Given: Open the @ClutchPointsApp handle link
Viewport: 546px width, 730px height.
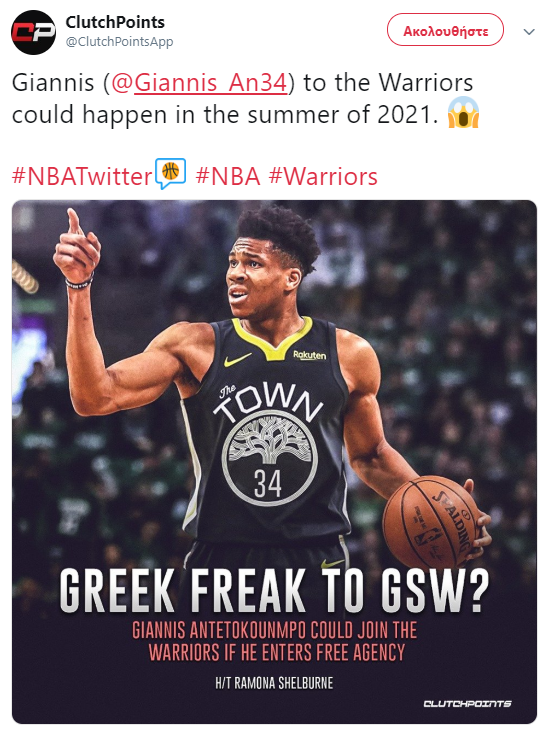Looking at the screenshot, I should click(119, 42).
